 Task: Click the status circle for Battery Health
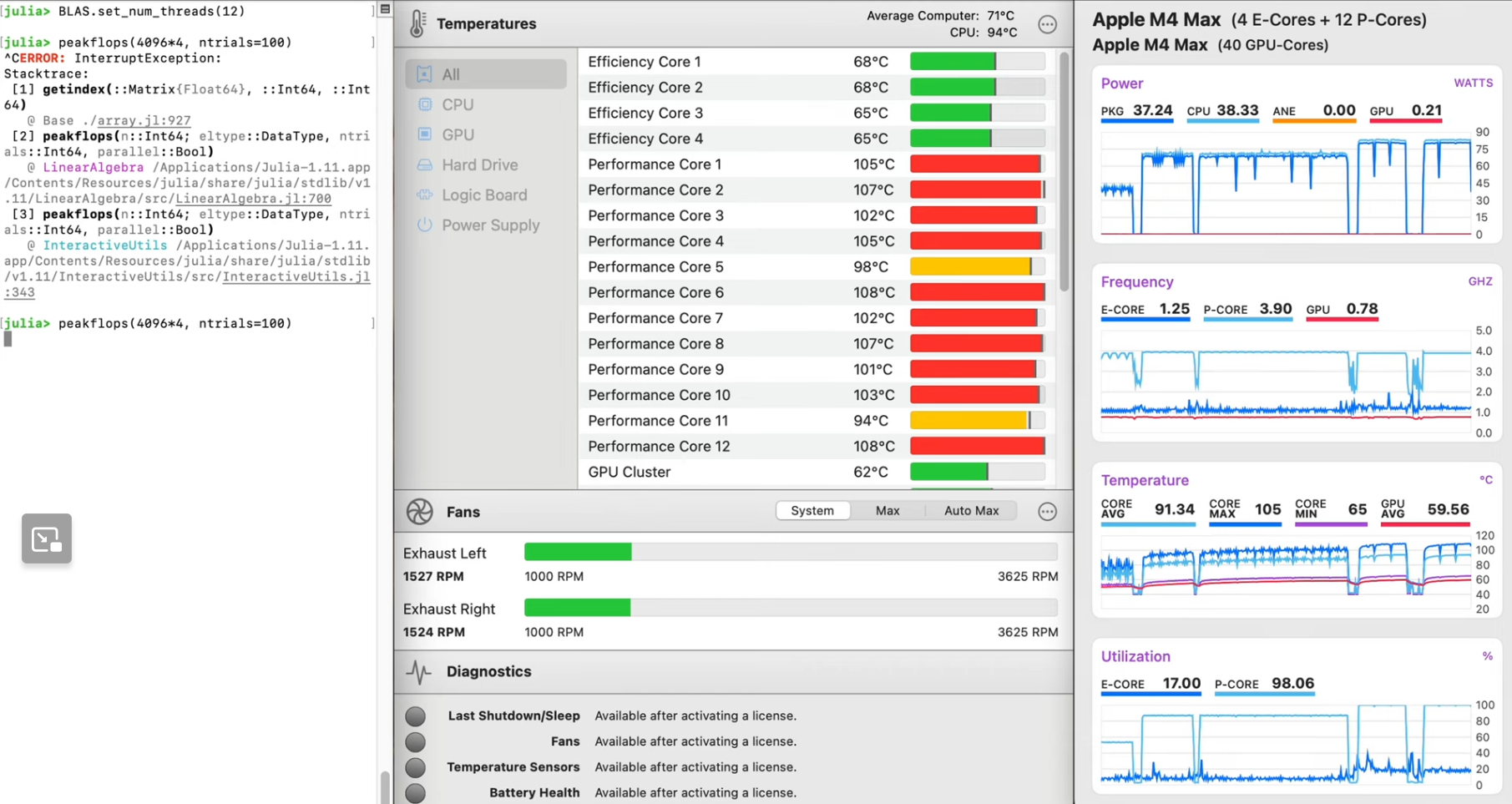(415, 793)
